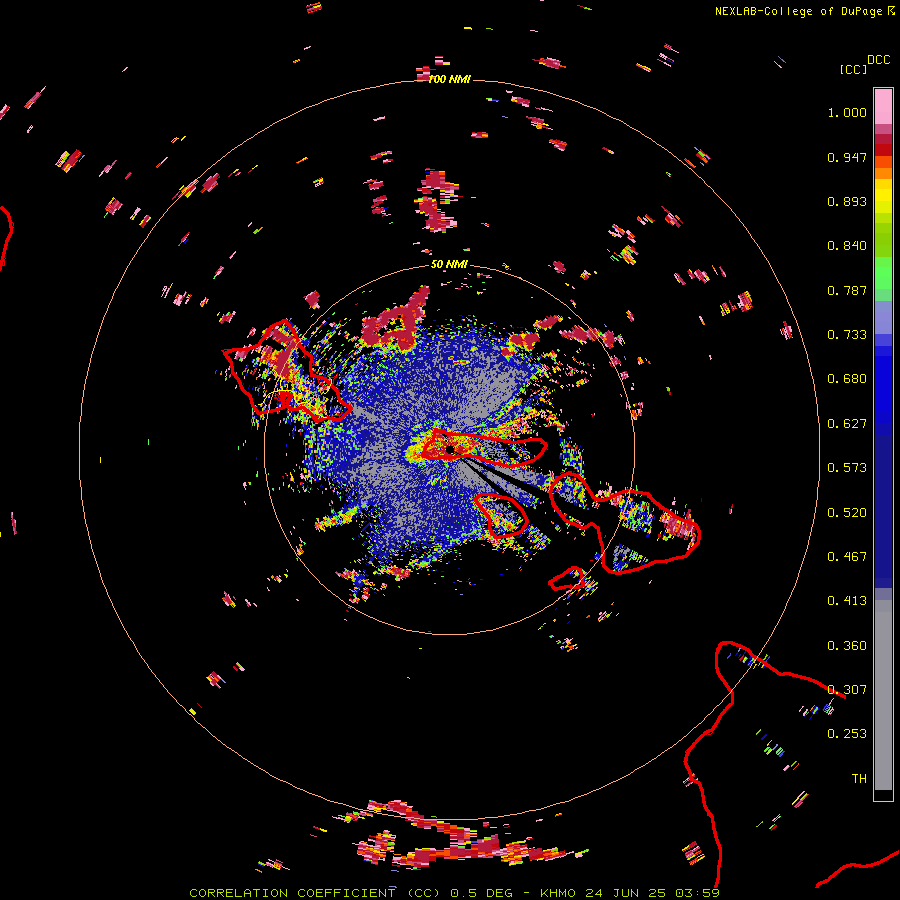Image resolution: width=900 pixels, height=900 pixels.
Task: Pick the bright green band of the scale
Action: 883,273
